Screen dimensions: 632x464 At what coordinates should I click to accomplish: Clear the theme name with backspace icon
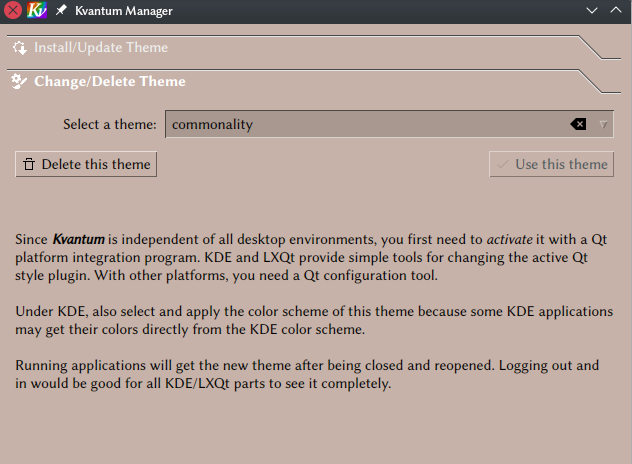click(578, 124)
